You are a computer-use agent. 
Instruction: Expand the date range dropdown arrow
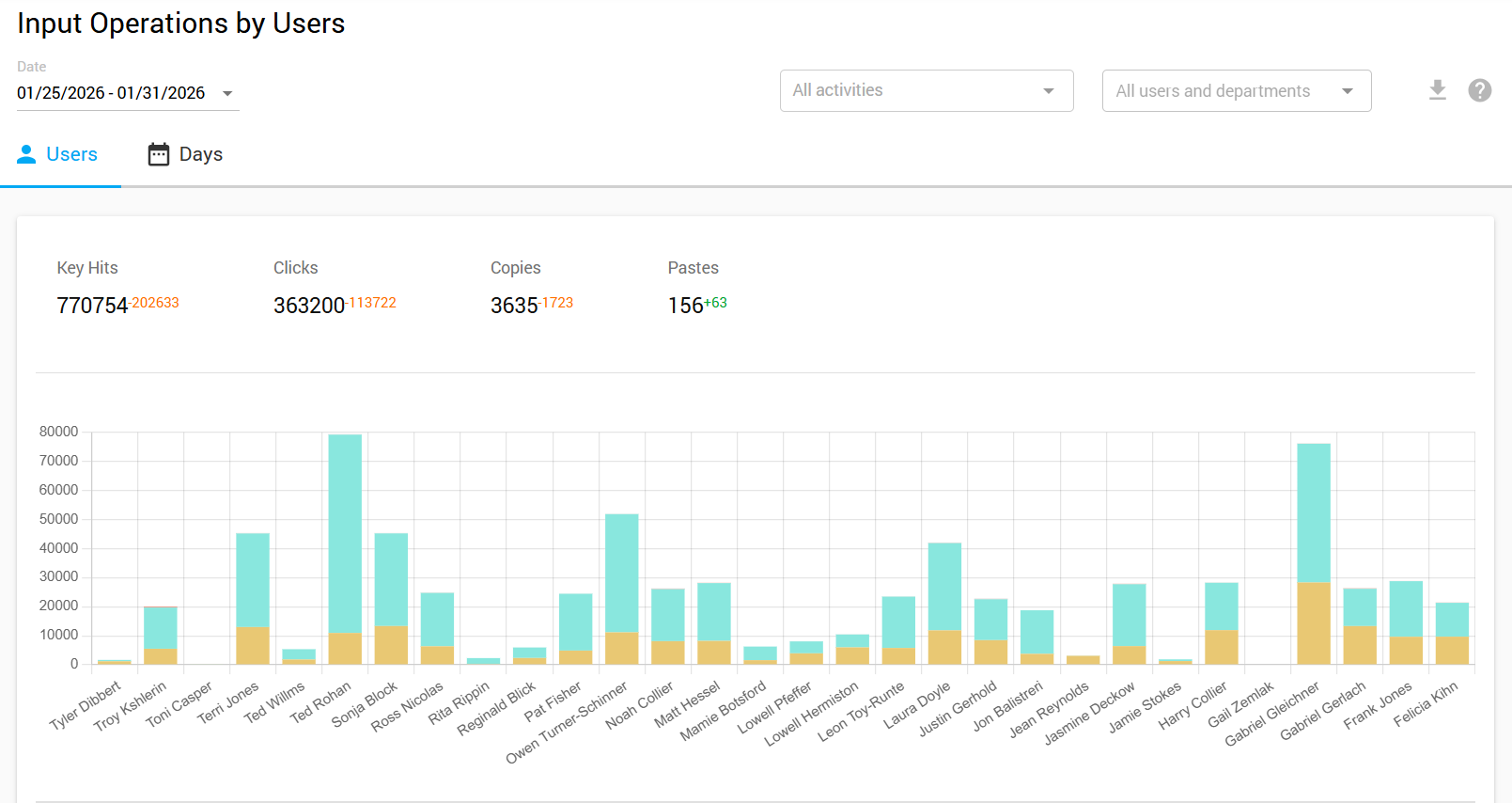[x=227, y=93]
